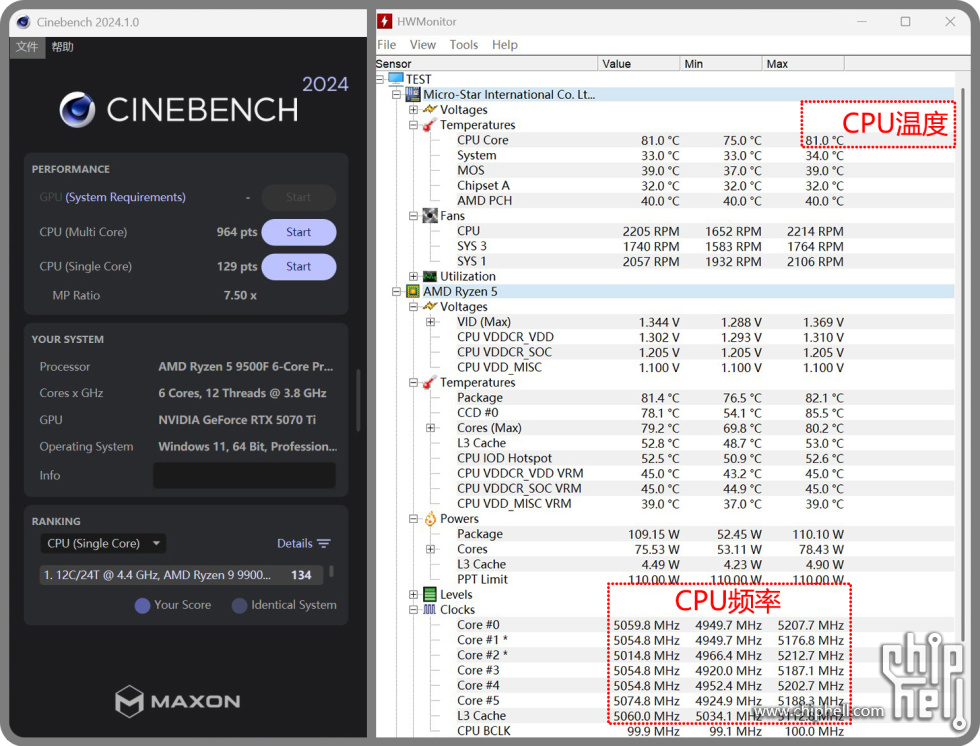Select the Identical System radio indicator
Image resolution: width=980 pixels, height=746 pixels.
pos(239,605)
